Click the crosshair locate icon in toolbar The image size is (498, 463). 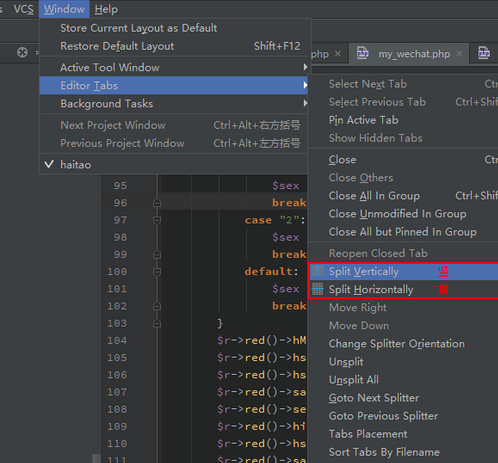(x=22, y=52)
